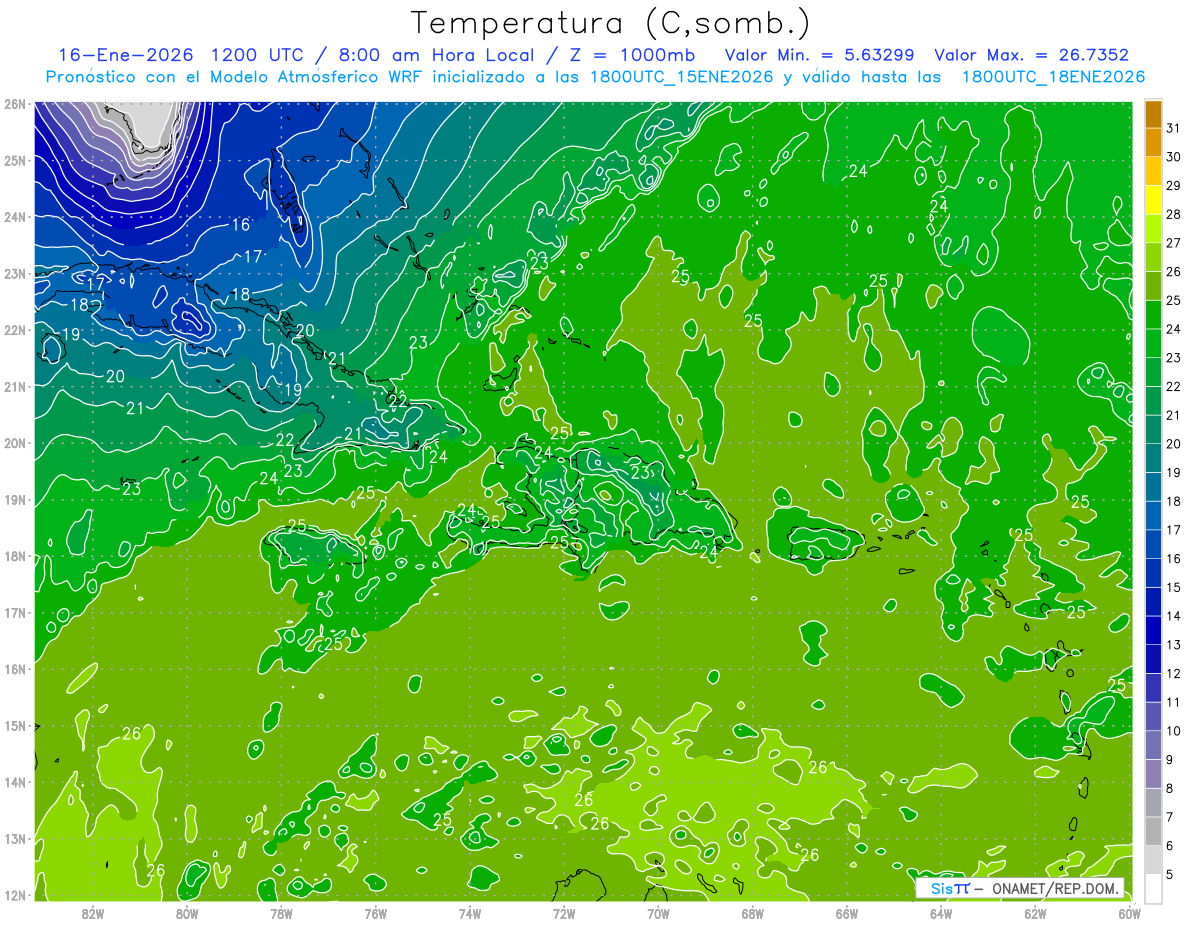Screen dimensions: 1200x927
Task: Click the "16" contour label on the map
Action: [241, 225]
